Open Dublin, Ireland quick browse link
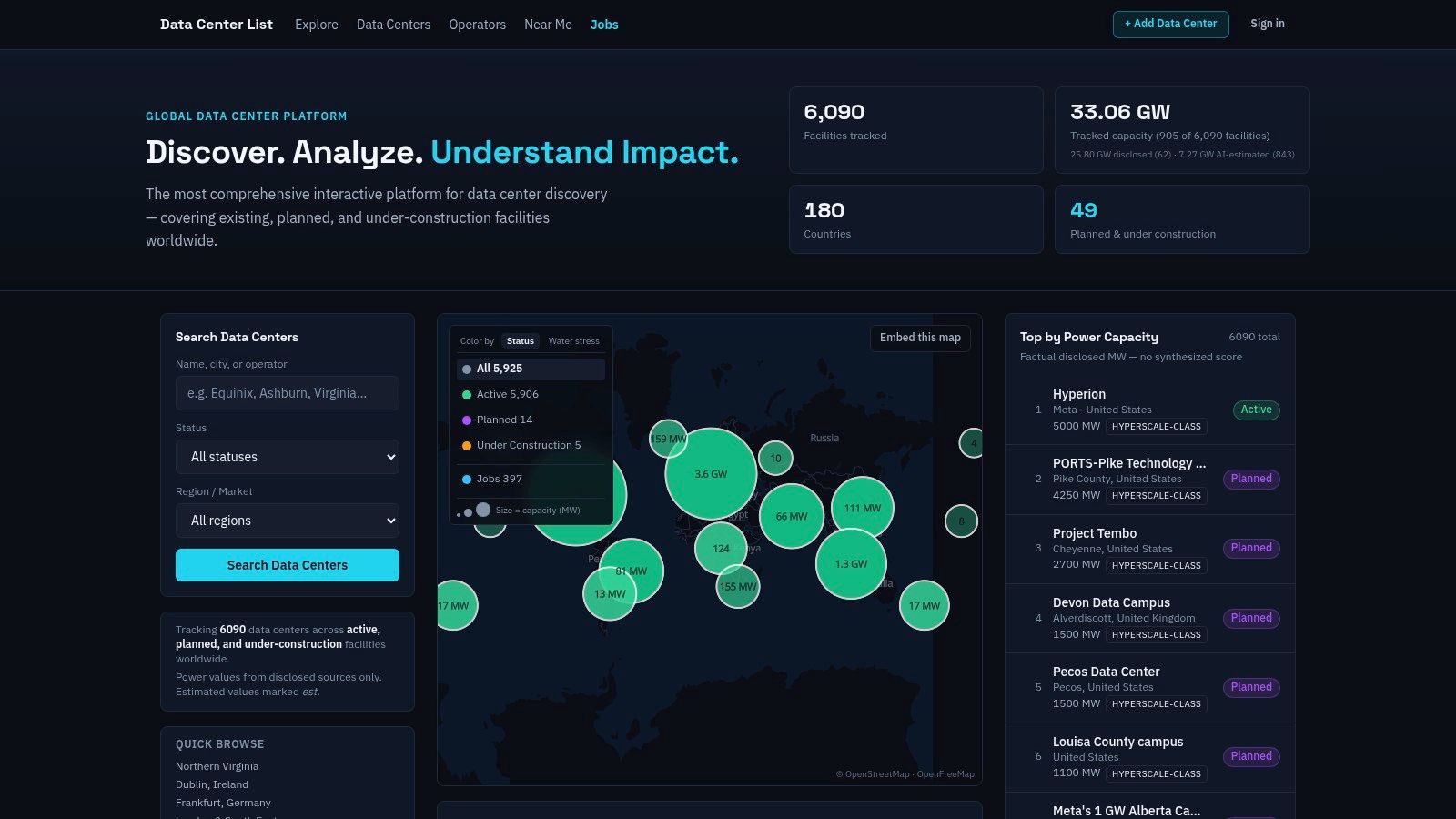Viewport: 1456px width, 819px height. (x=212, y=784)
